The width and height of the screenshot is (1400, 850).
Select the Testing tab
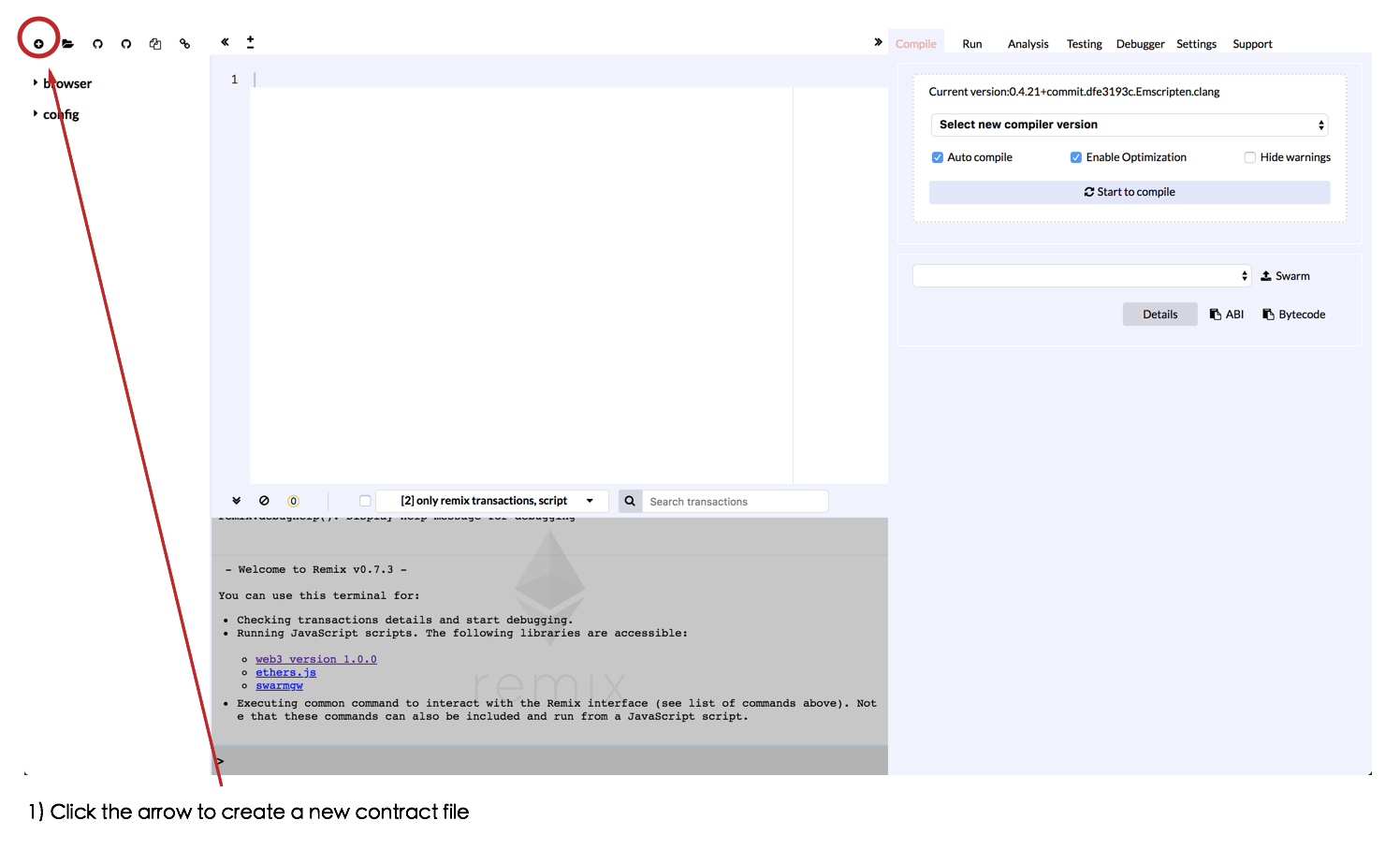[1085, 44]
